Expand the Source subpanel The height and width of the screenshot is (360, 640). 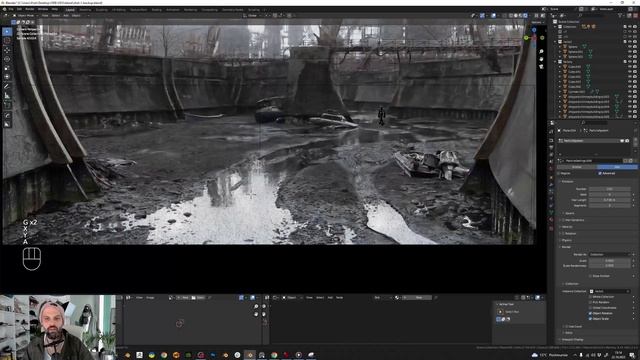(569, 213)
